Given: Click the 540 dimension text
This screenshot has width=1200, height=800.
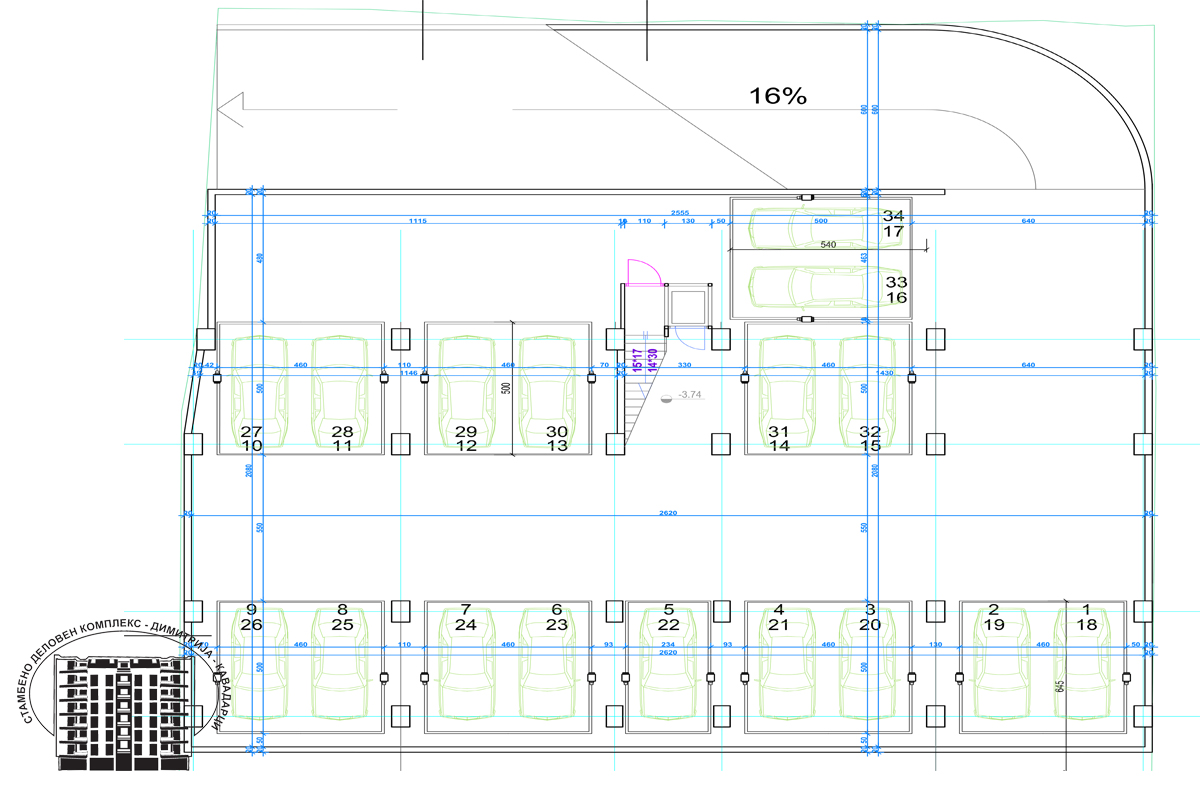Looking at the screenshot, I should pos(827,244).
